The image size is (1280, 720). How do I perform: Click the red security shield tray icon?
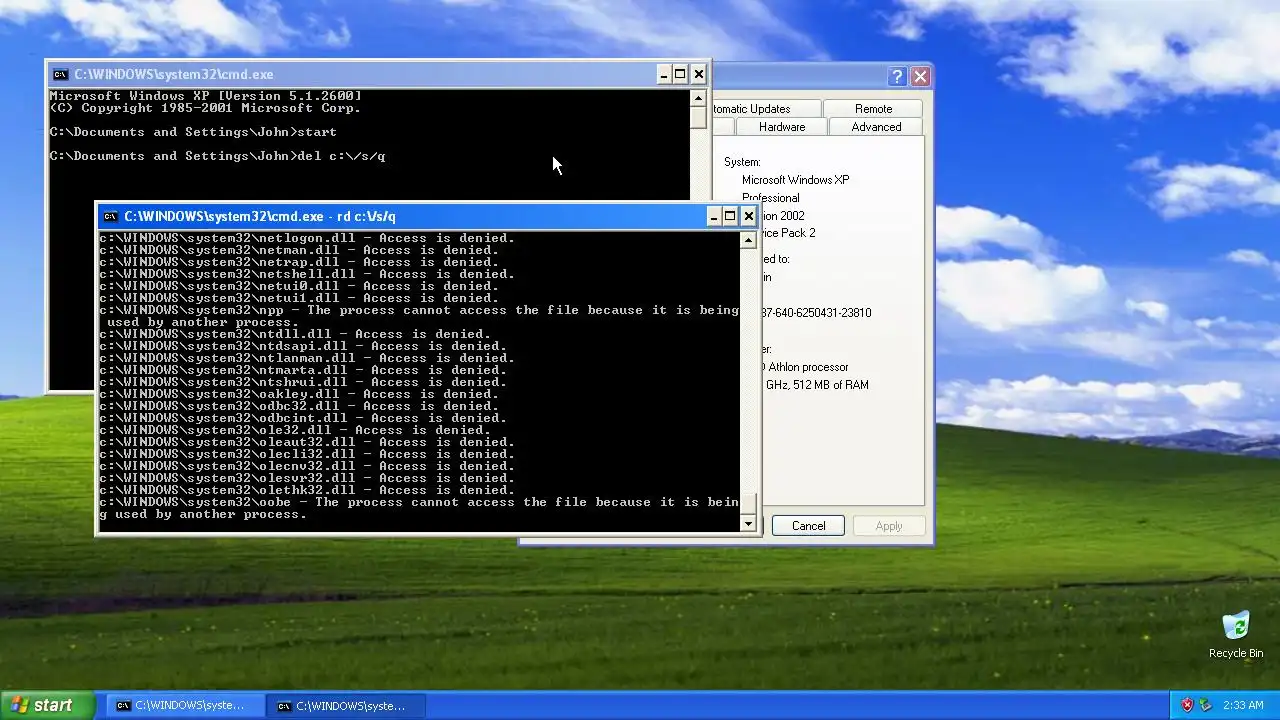point(1187,705)
